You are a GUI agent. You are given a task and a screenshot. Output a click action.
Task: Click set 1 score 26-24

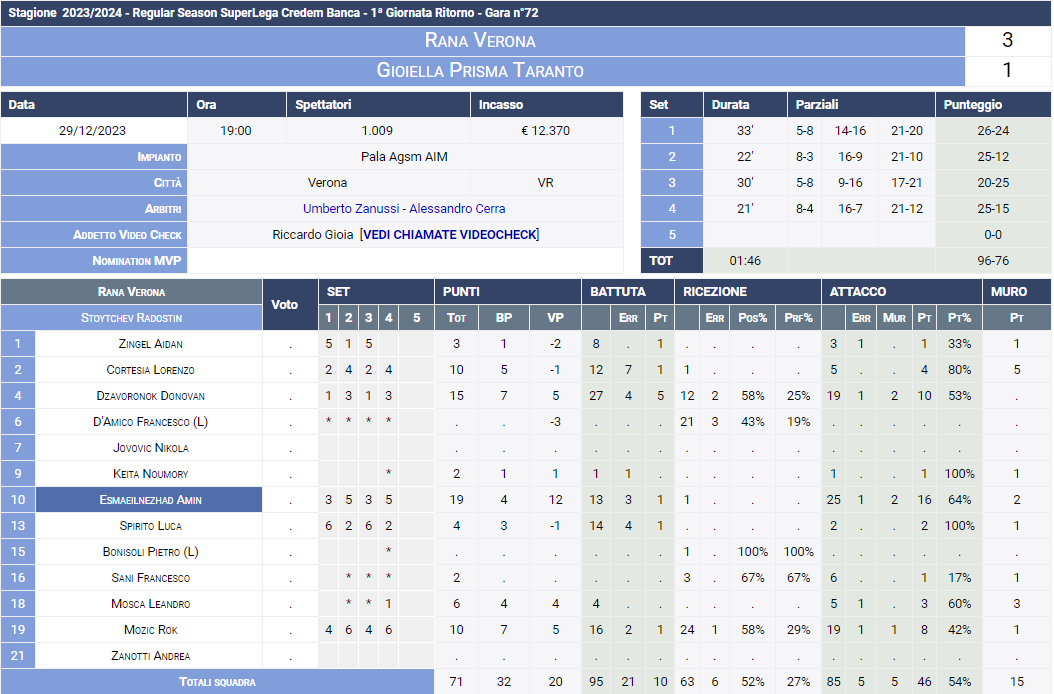pyautogui.click(x=993, y=130)
